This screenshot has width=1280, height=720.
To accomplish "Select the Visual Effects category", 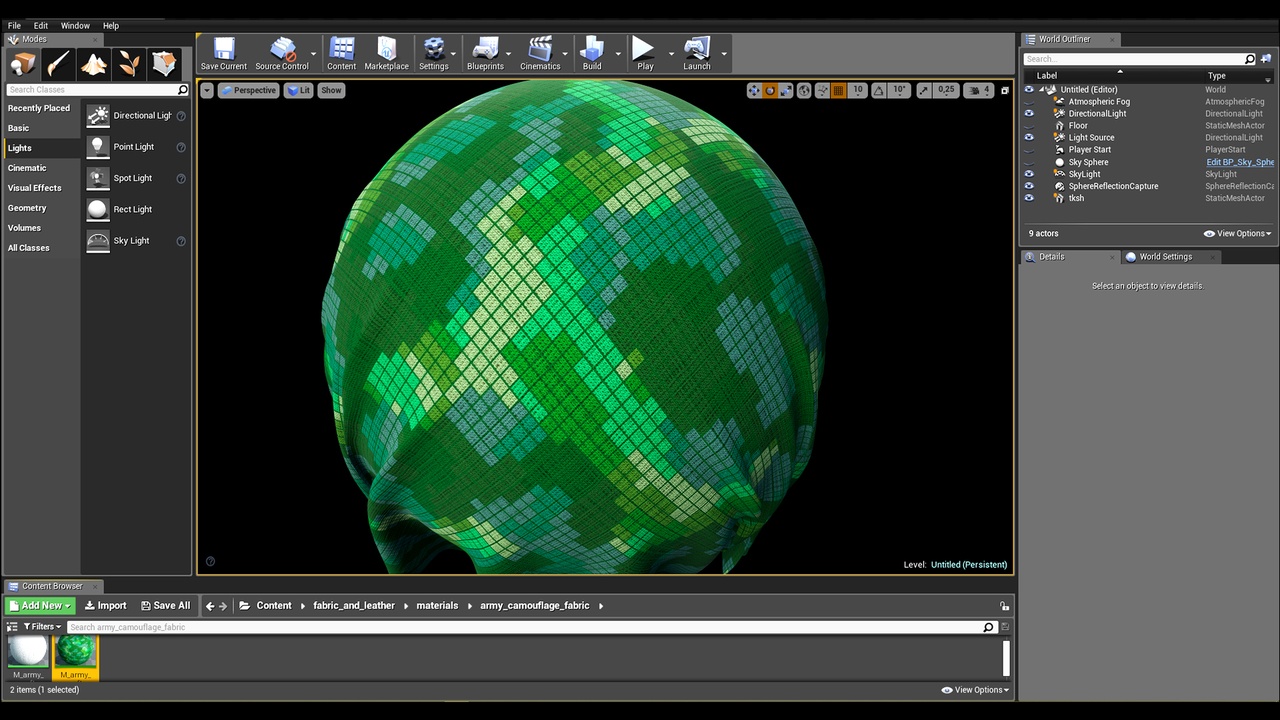I will tap(35, 188).
